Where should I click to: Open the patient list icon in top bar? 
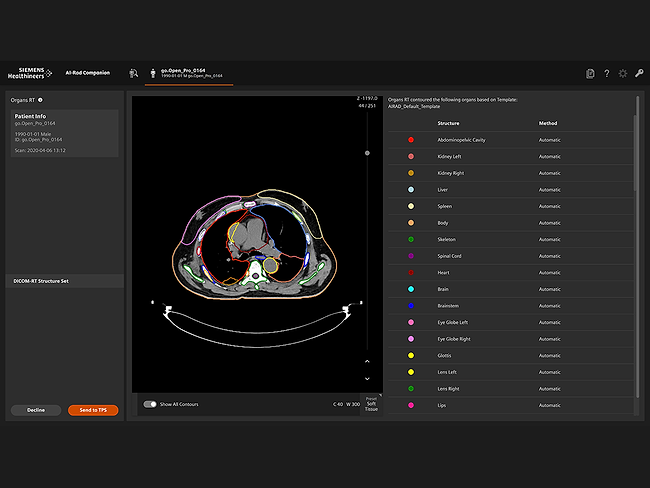click(x=134, y=73)
